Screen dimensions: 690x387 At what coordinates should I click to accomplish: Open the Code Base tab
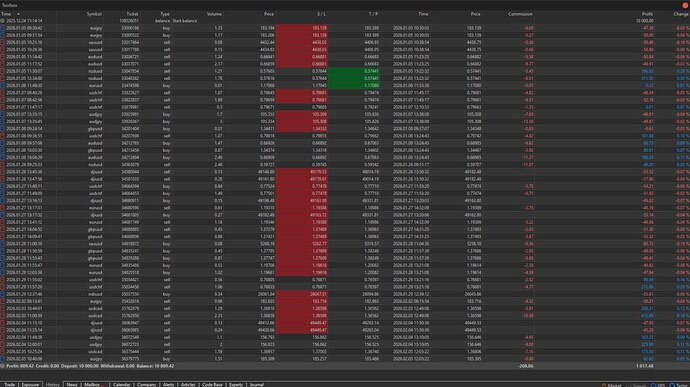pos(212,384)
